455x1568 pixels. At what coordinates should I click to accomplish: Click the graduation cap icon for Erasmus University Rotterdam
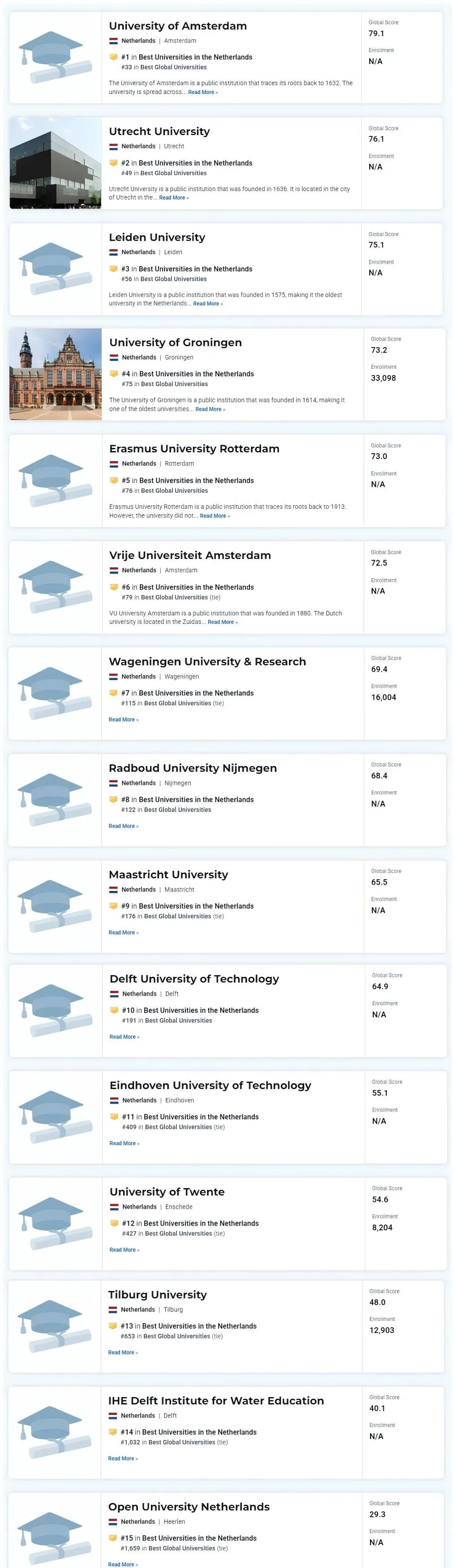coord(55,481)
